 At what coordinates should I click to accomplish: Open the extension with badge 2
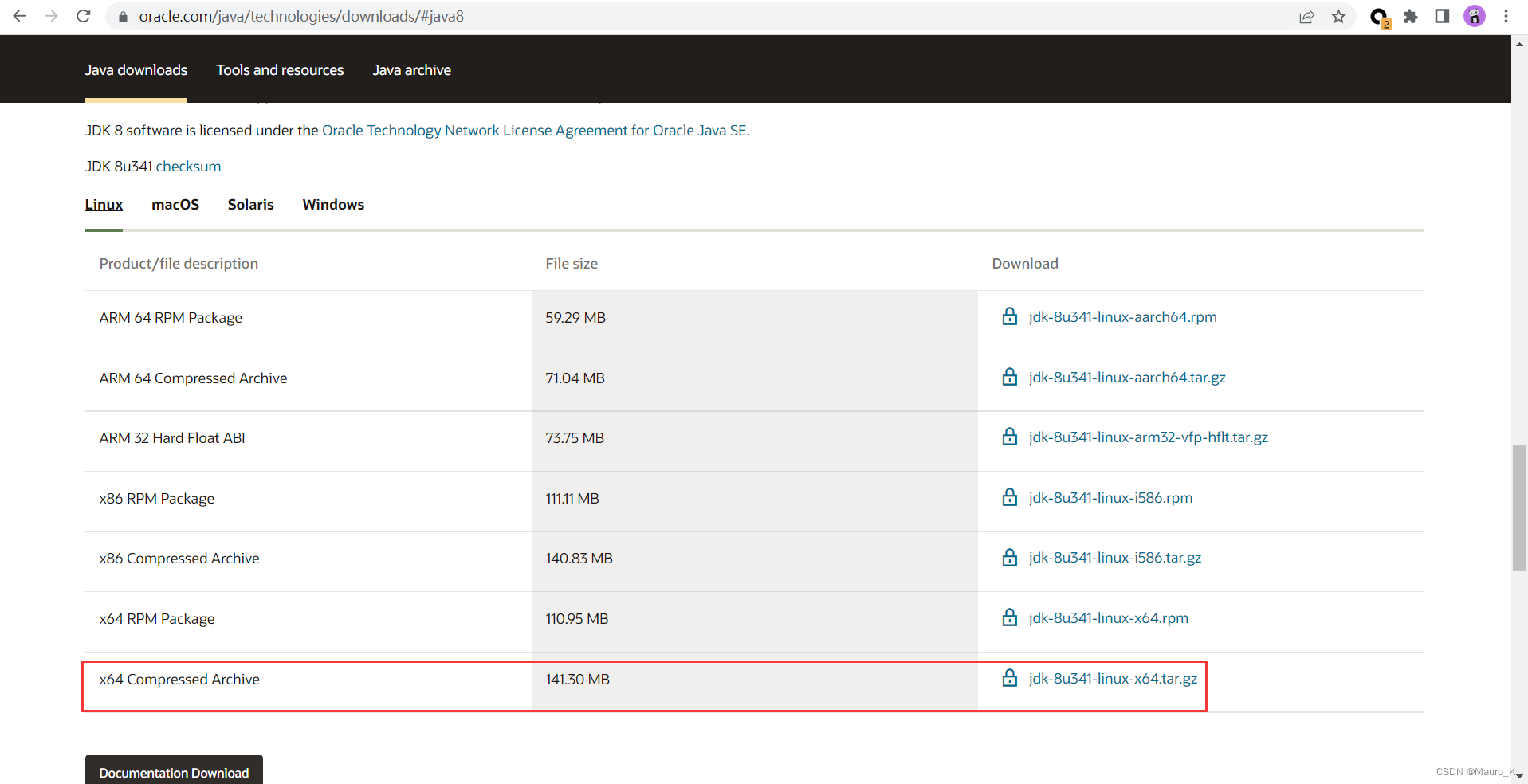point(1380,17)
